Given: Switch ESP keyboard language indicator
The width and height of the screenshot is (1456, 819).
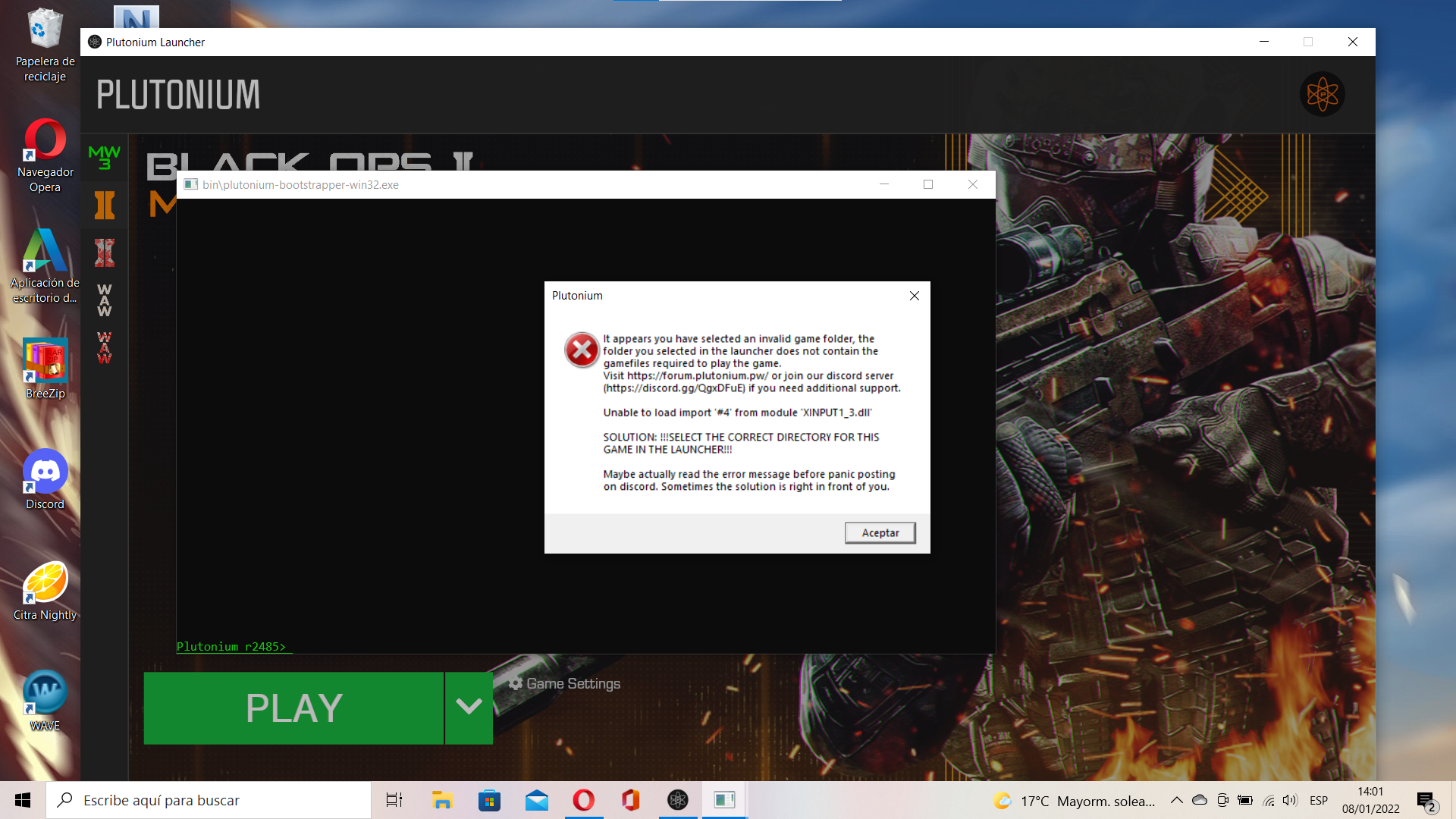Looking at the screenshot, I should point(1319,800).
